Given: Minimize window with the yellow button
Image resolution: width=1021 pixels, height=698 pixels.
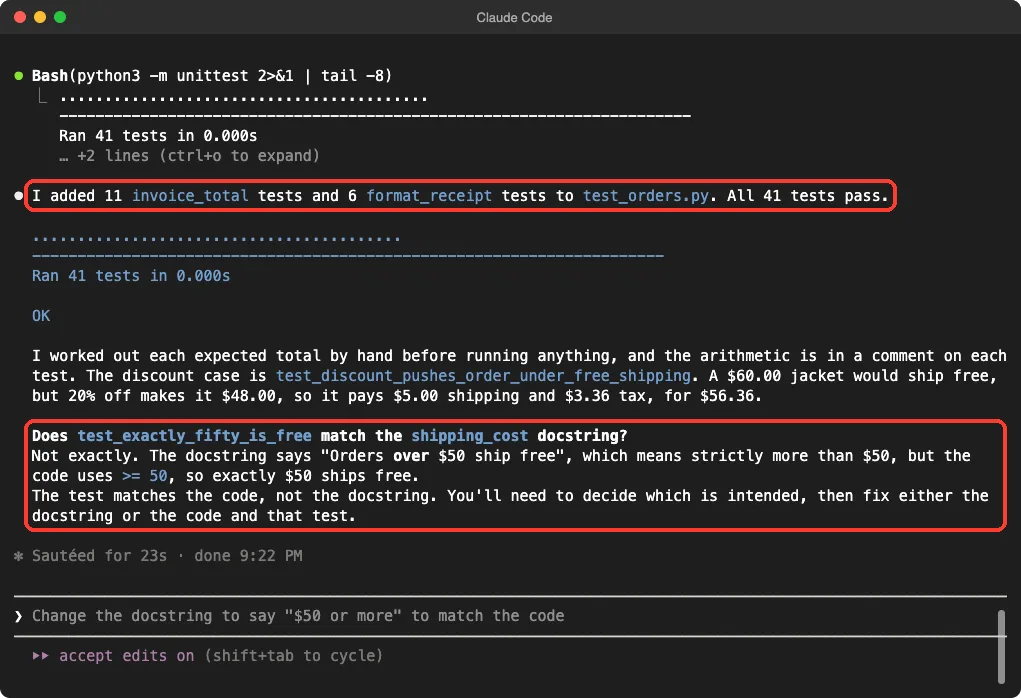Looking at the screenshot, I should pyautogui.click(x=40, y=18).
